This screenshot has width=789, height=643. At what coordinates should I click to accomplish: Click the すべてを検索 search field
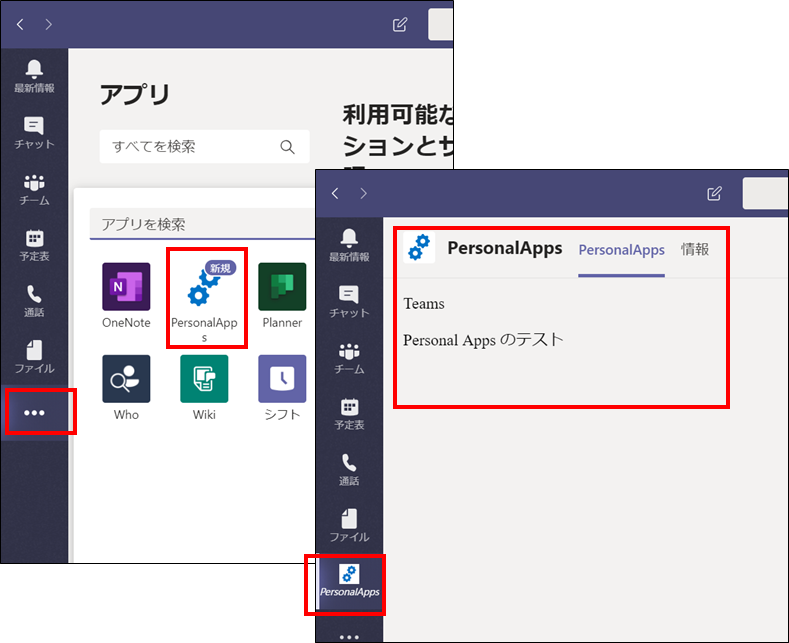tap(204, 146)
